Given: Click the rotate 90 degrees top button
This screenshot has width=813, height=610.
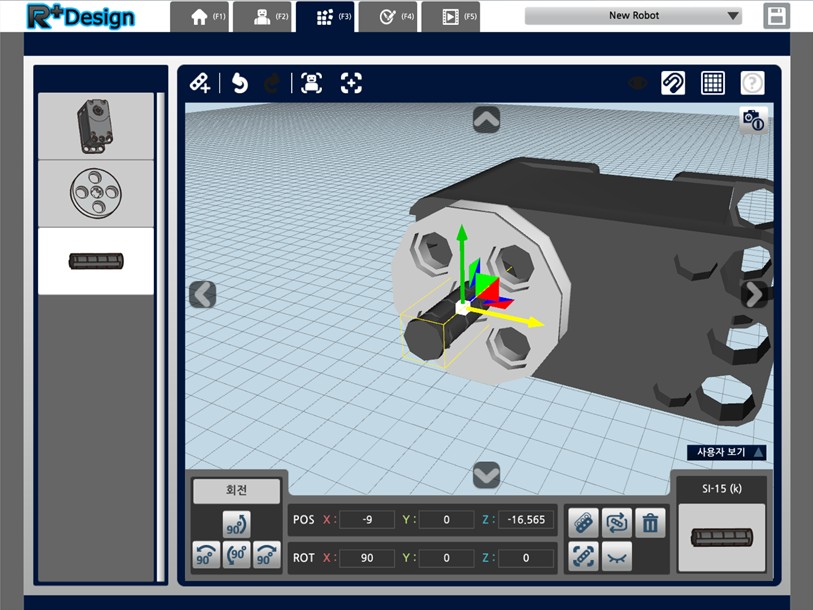Looking at the screenshot, I should (236, 524).
